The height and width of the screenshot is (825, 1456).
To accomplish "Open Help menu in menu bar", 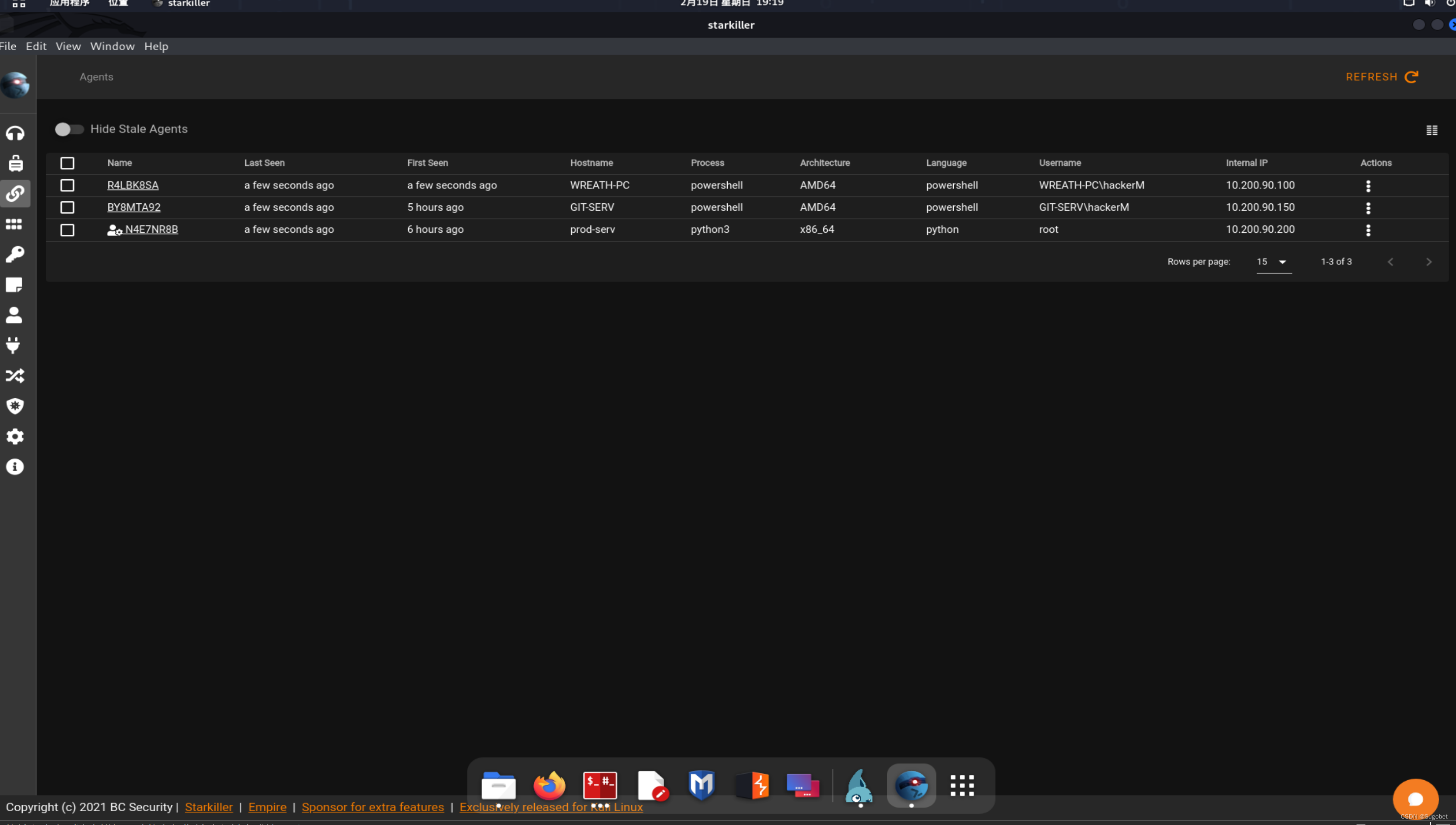I will click(x=157, y=46).
